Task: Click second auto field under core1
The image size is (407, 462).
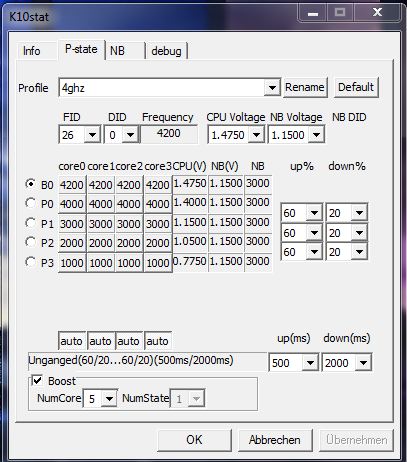Action: pos(101,341)
